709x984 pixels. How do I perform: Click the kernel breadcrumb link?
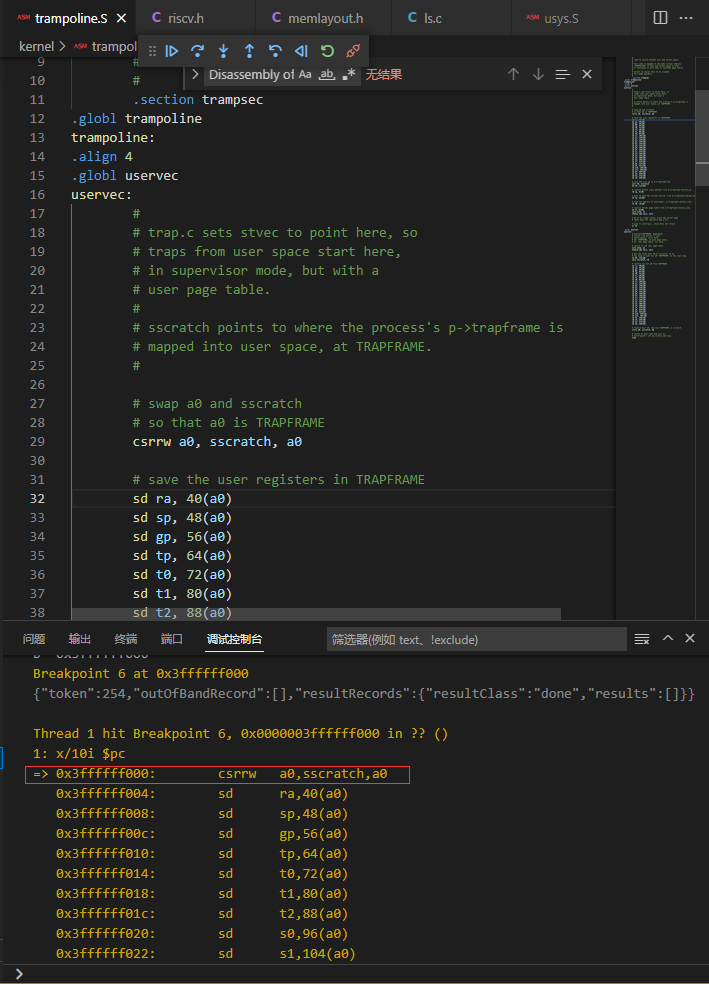click(36, 46)
